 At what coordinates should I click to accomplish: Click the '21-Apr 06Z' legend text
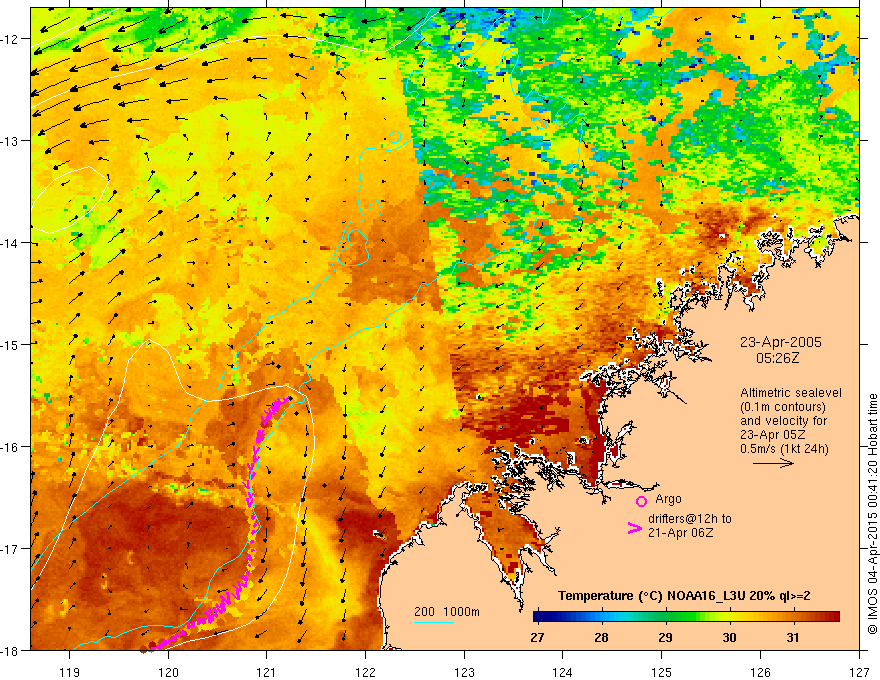680,533
